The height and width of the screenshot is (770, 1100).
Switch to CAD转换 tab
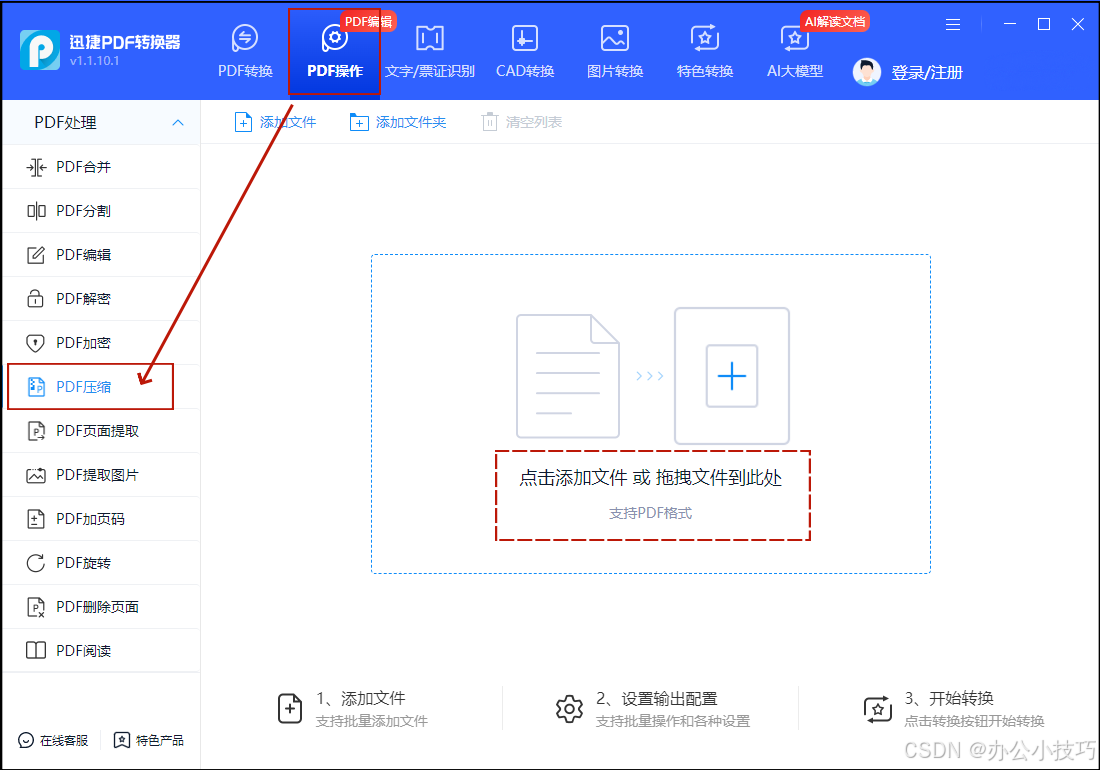pyautogui.click(x=525, y=52)
